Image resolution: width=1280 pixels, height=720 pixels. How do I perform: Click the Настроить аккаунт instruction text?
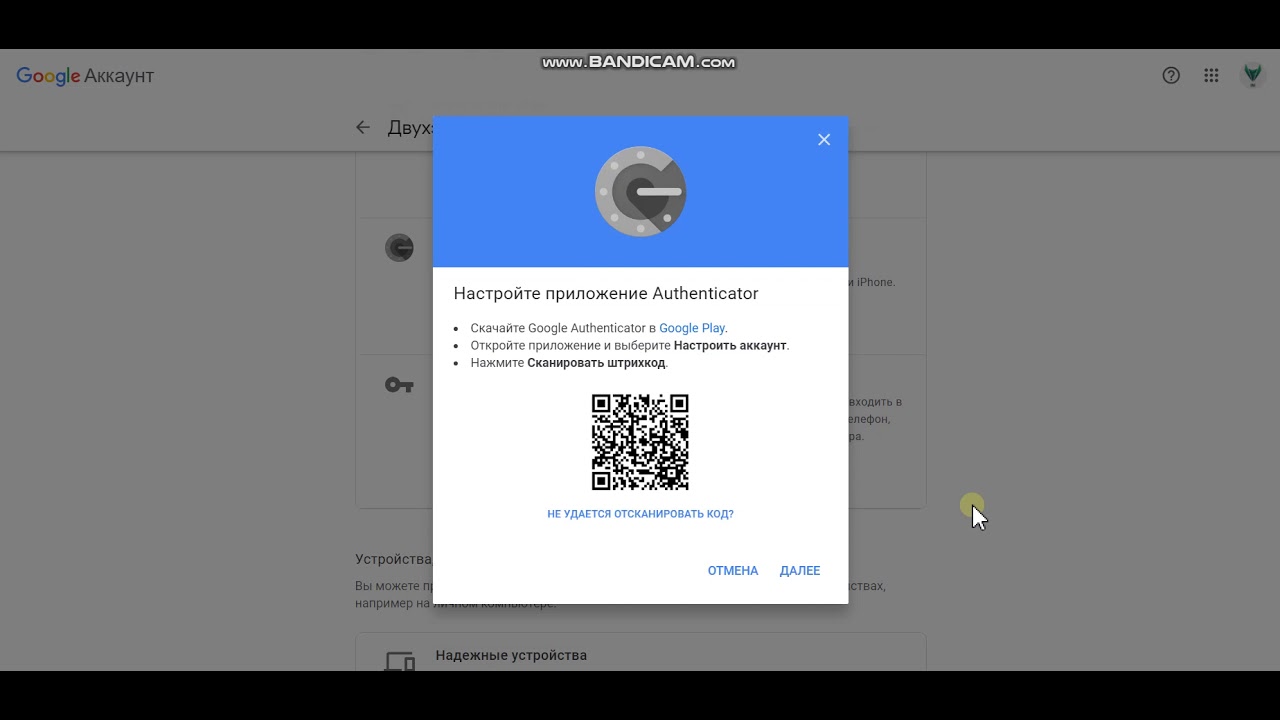[x=730, y=346]
